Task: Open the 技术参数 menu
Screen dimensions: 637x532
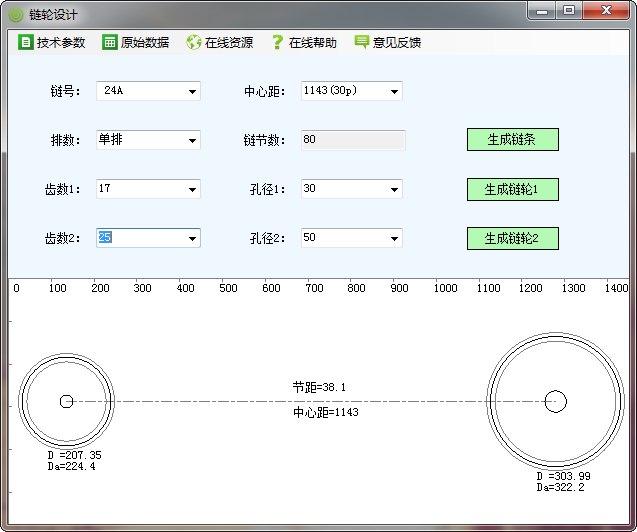Action: pos(52,42)
